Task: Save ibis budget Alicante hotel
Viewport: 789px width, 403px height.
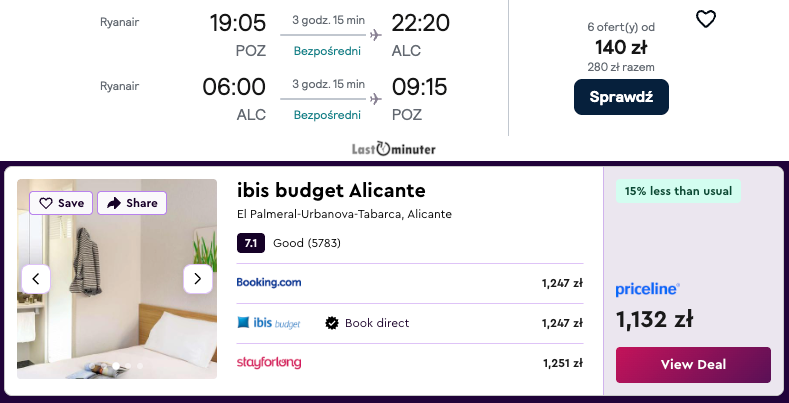Action: 61,203
